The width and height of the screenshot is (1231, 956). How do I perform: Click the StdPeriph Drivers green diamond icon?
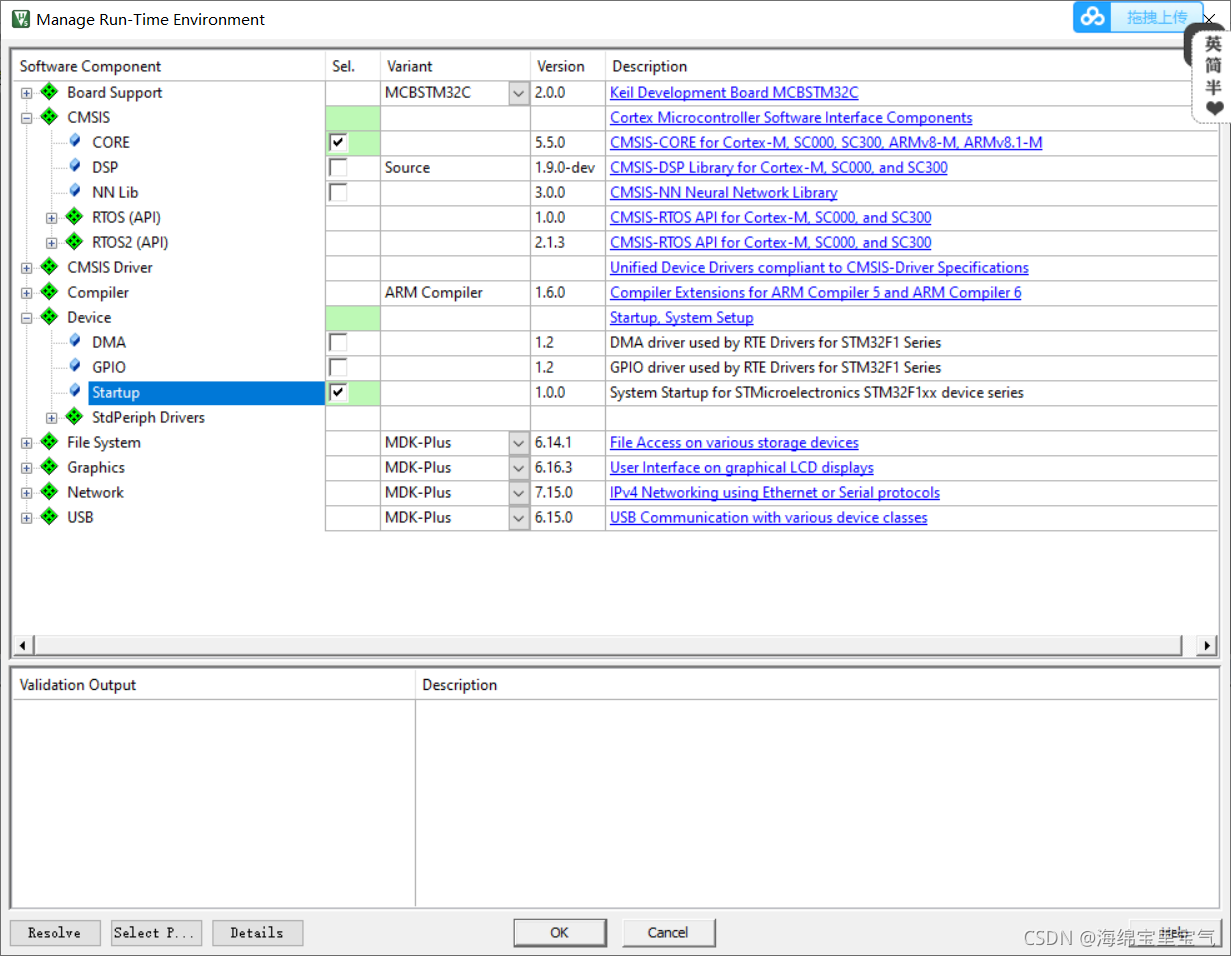[74, 417]
